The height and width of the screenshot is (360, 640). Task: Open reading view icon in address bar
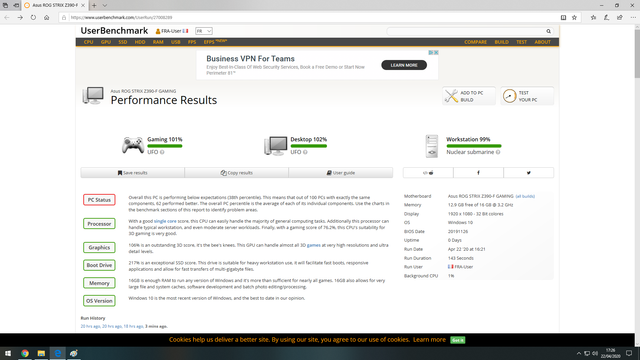tap(563, 18)
